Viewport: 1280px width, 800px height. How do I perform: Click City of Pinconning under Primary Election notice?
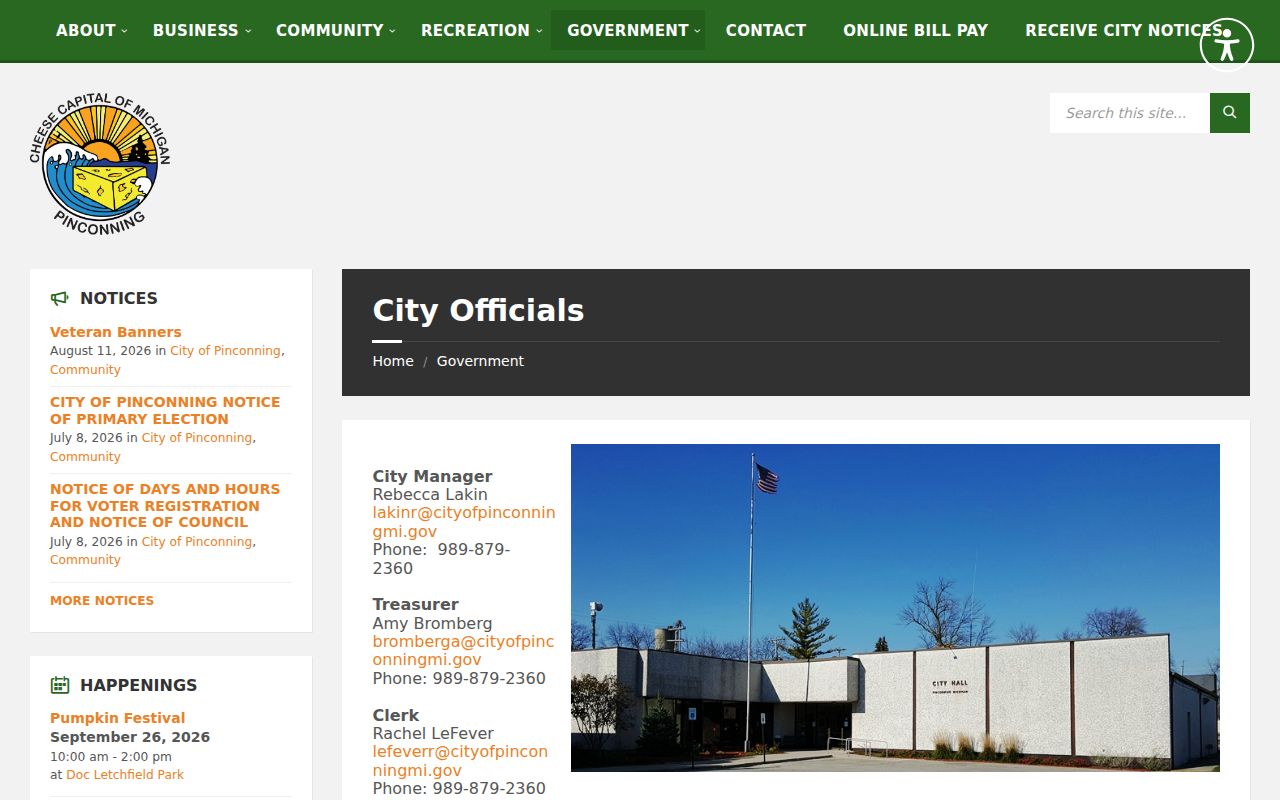click(197, 438)
